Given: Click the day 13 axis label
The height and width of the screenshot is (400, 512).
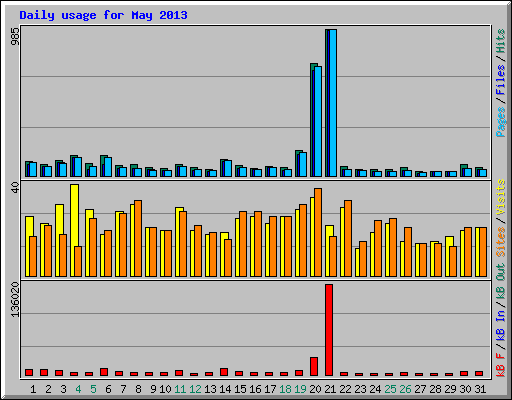Looking at the screenshot, I should [210, 389].
